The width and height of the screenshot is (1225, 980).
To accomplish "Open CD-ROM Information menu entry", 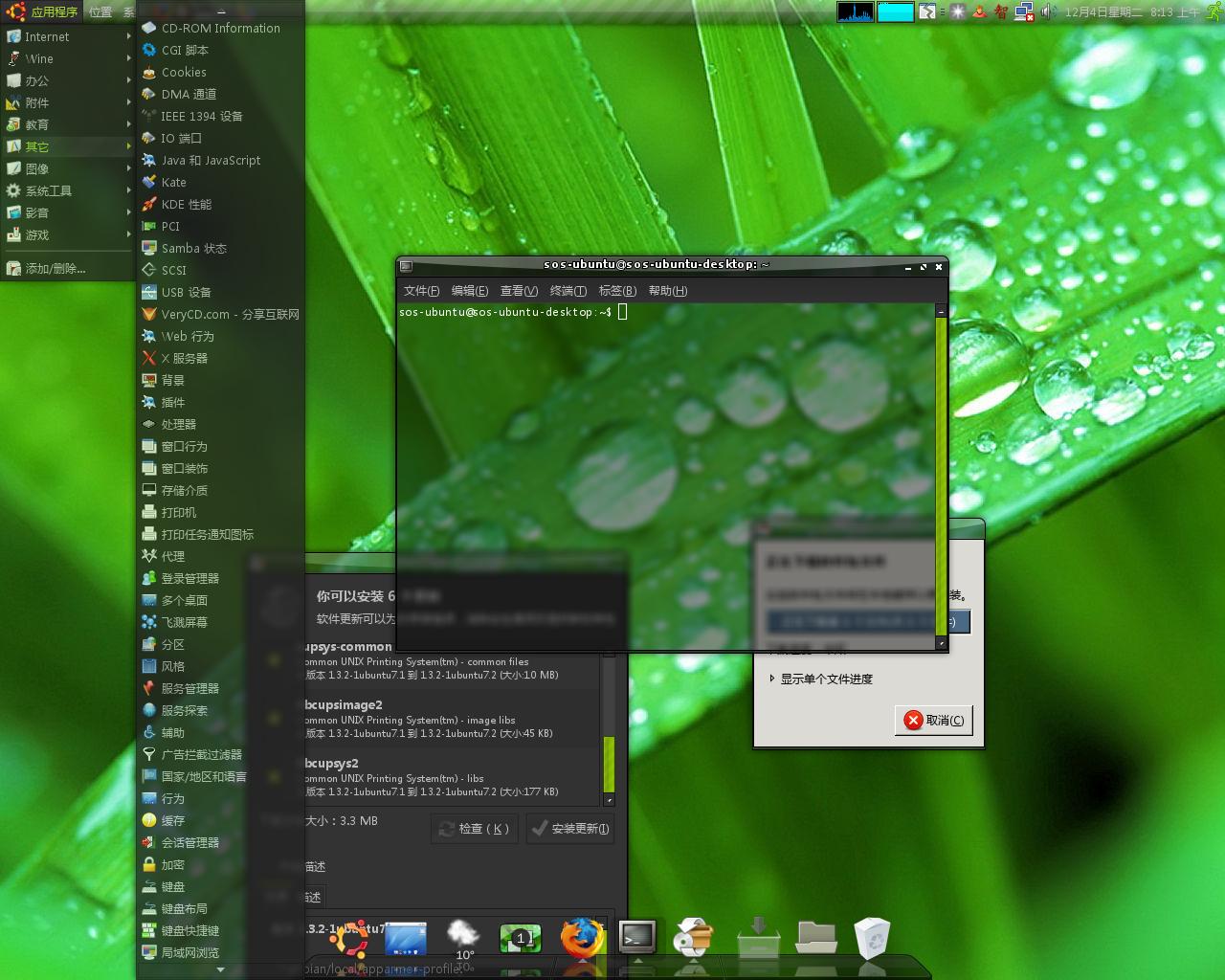I will (x=220, y=28).
